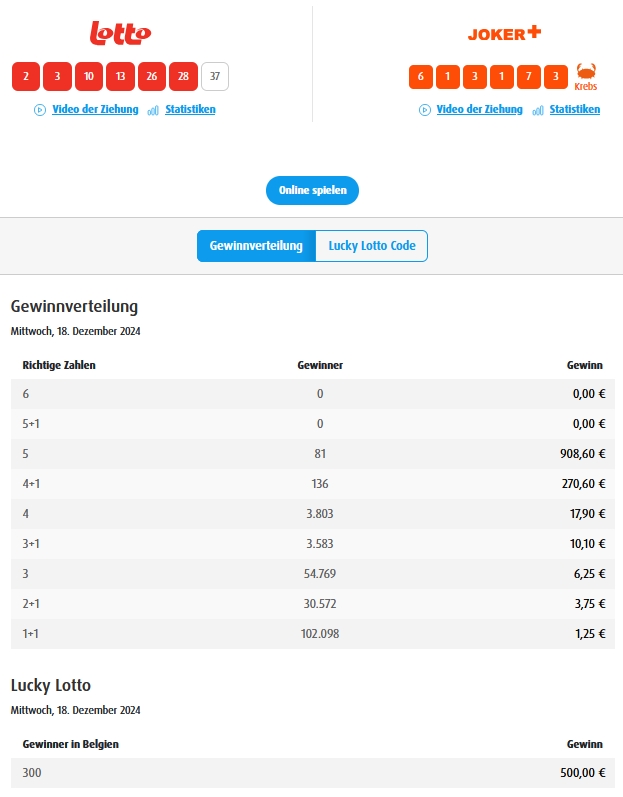Click the bar chart icon beside Joker+ Statistiken

[x=538, y=110]
